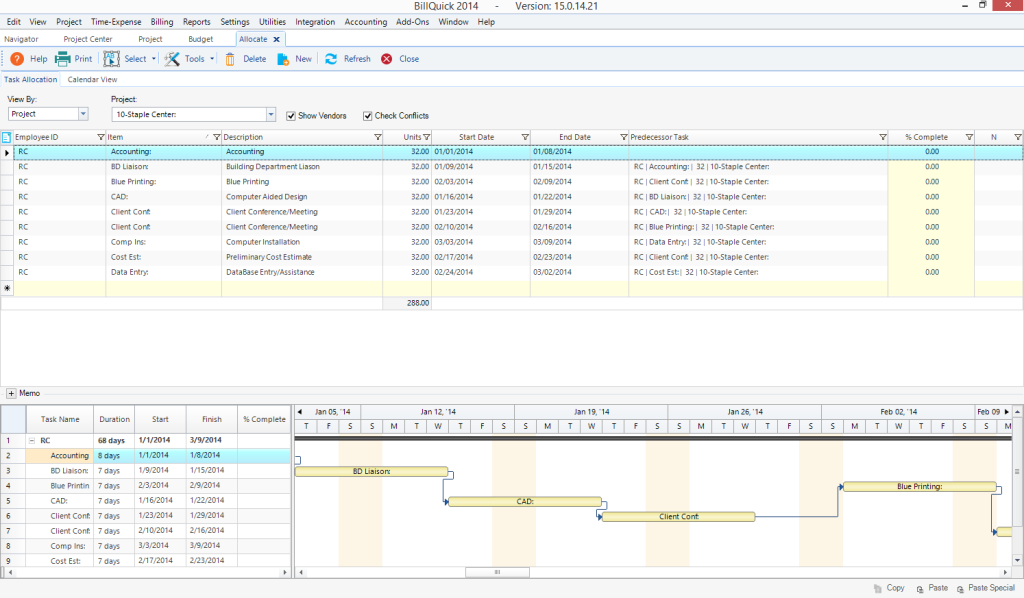Viewport: 1024px width, 598px height.
Task: Create a New allocation entry
Action: [x=295, y=59]
